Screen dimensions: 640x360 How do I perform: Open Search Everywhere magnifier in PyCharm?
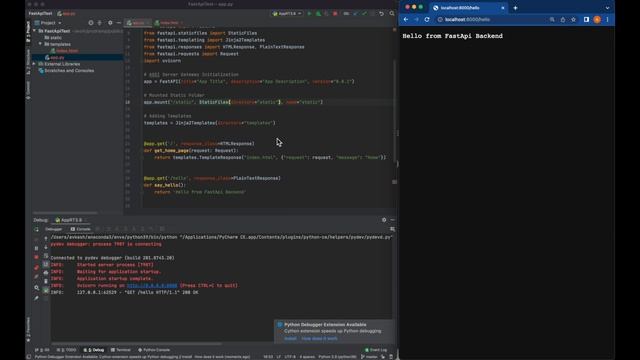coord(392,13)
